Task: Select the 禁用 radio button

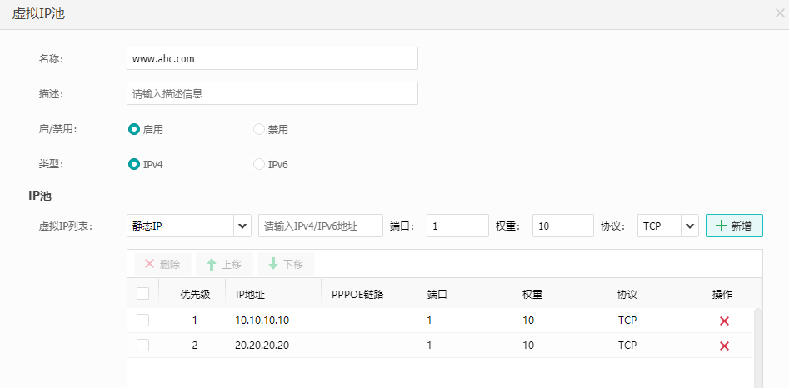Action: (258, 129)
